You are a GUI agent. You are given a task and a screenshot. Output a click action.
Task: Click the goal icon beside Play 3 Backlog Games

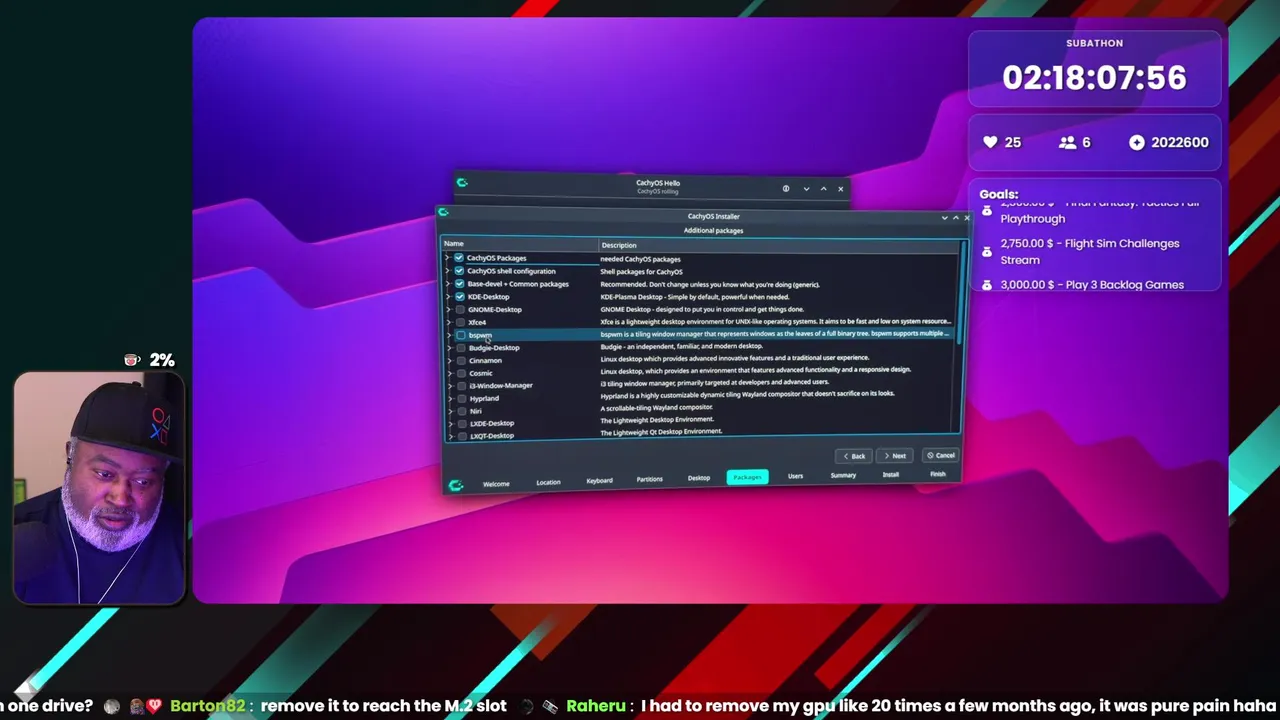coord(987,285)
